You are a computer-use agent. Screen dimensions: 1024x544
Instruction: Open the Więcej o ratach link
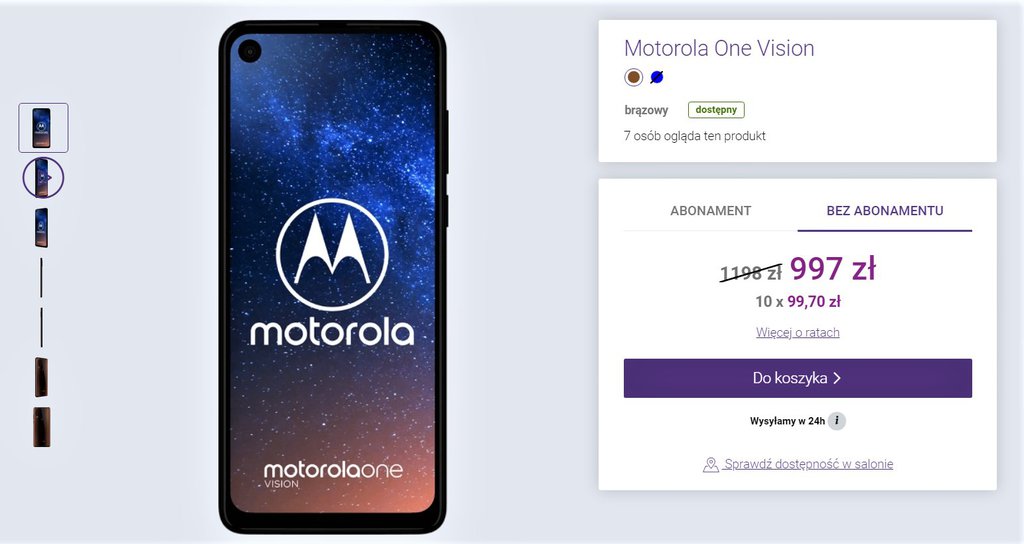coord(797,332)
